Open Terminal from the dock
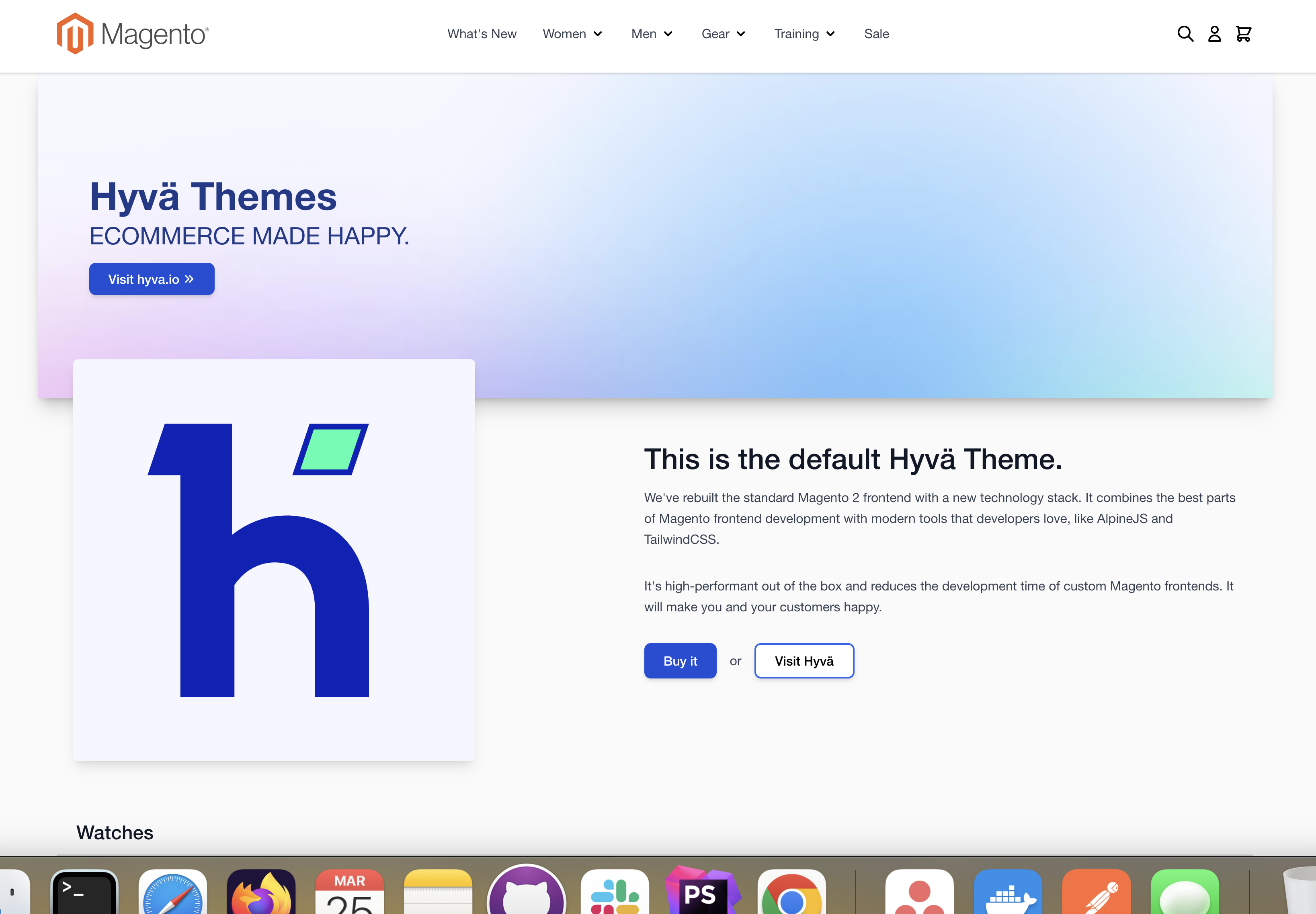The image size is (1316, 914). pyautogui.click(x=85, y=891)
